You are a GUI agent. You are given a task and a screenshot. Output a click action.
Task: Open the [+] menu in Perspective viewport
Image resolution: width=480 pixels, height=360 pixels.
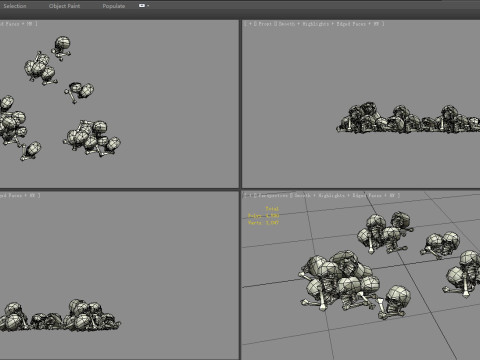point(250,195)
